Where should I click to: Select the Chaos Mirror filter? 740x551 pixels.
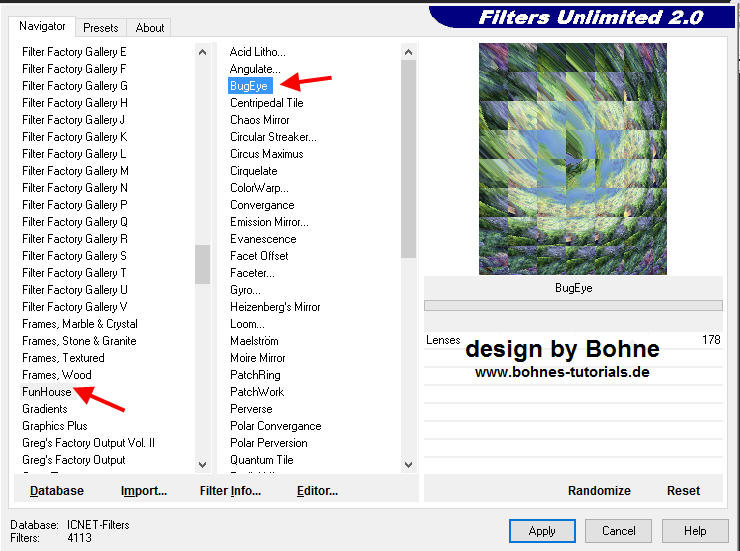(259, 120)
